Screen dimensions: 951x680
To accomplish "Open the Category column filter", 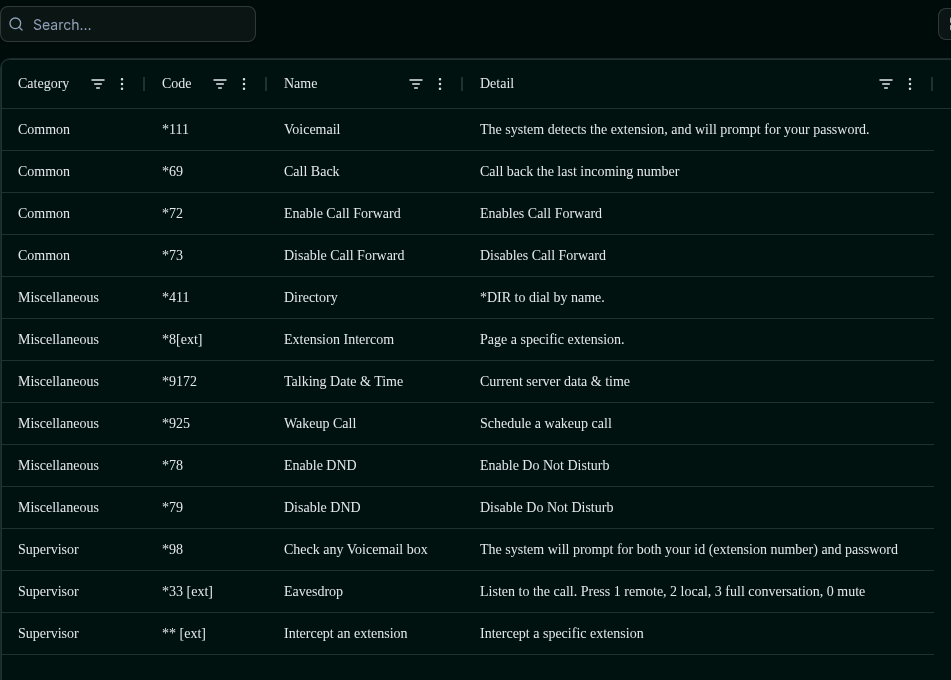I will (98, 84).
